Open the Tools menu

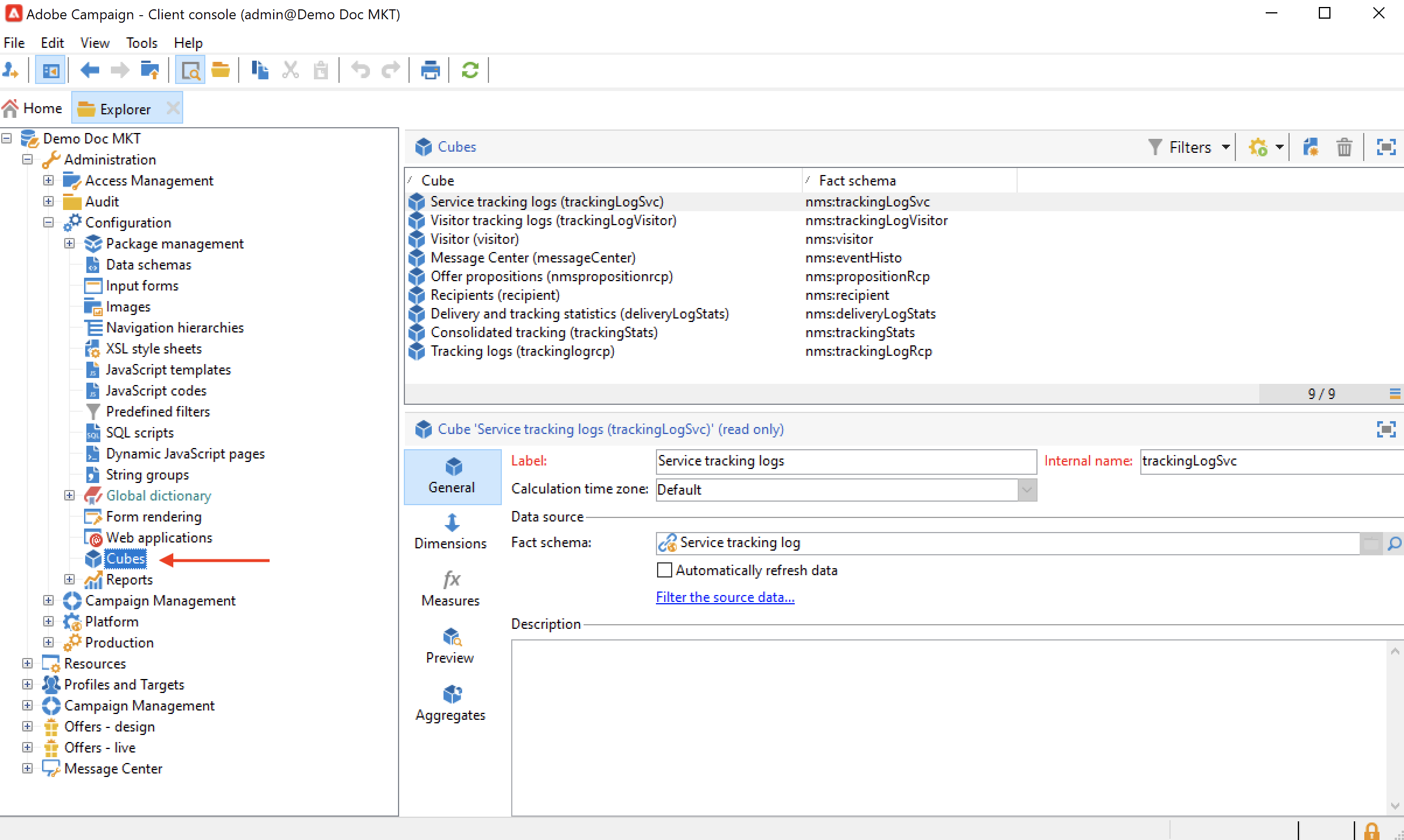(x=141, y=43)
